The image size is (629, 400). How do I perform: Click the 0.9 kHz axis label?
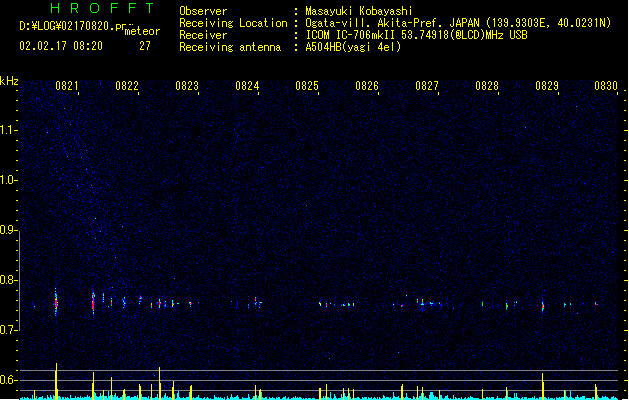click(8, 230)
